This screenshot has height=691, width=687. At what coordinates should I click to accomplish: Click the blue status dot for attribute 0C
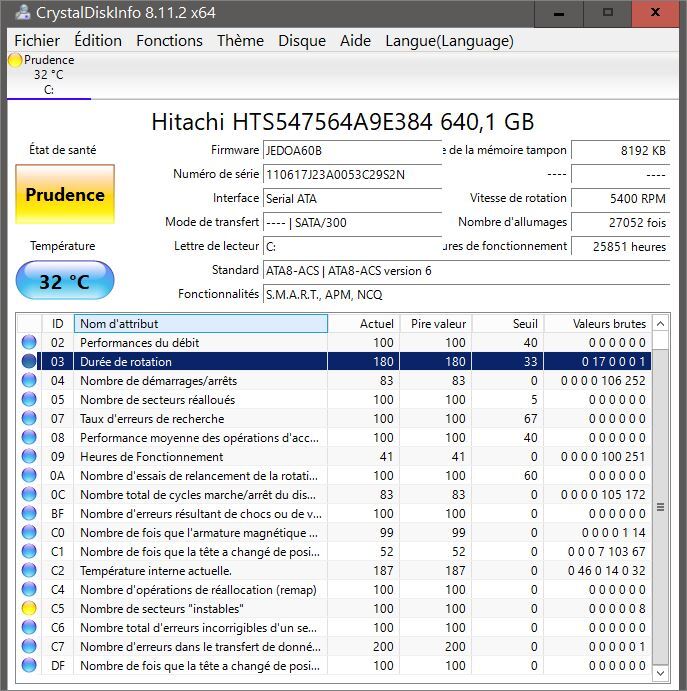[x=29, y=494]
